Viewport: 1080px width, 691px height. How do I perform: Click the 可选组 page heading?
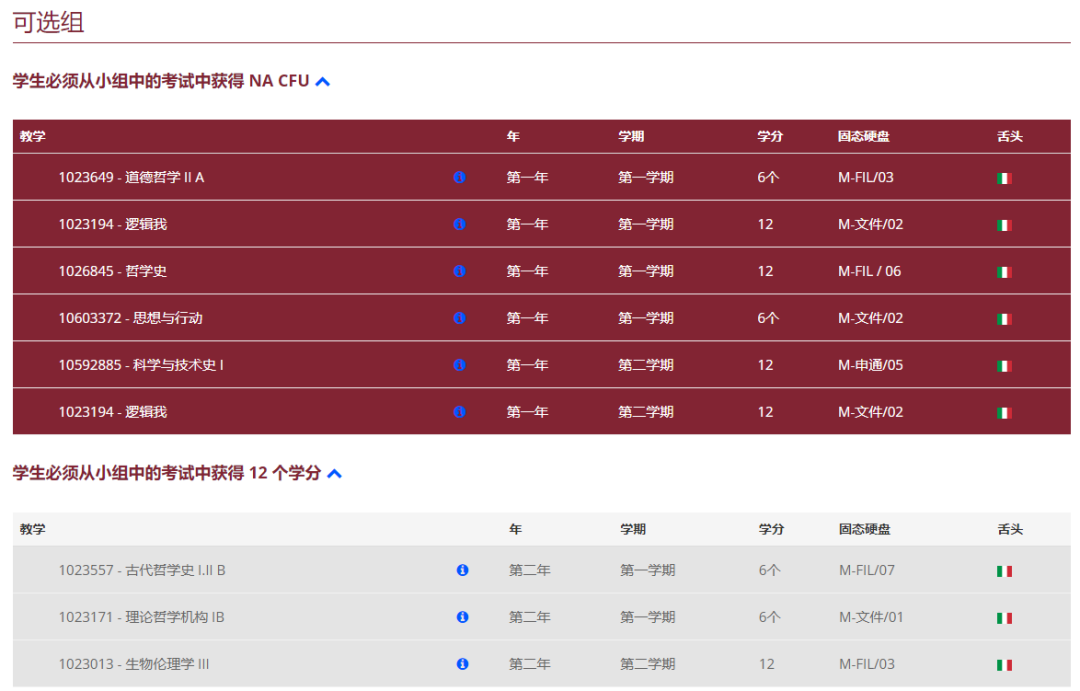coord(48,22)
